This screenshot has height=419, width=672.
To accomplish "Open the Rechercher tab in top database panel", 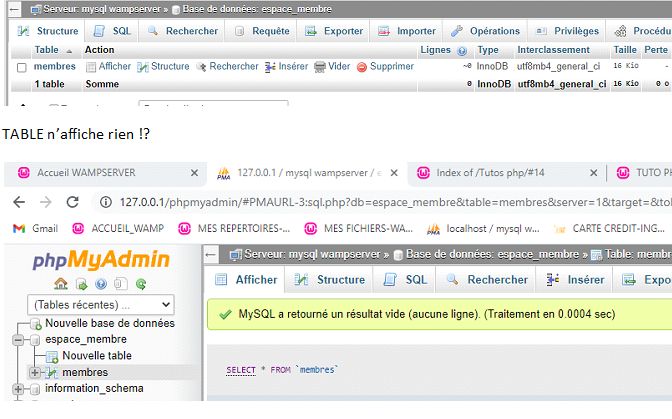I will pos(182,31).
